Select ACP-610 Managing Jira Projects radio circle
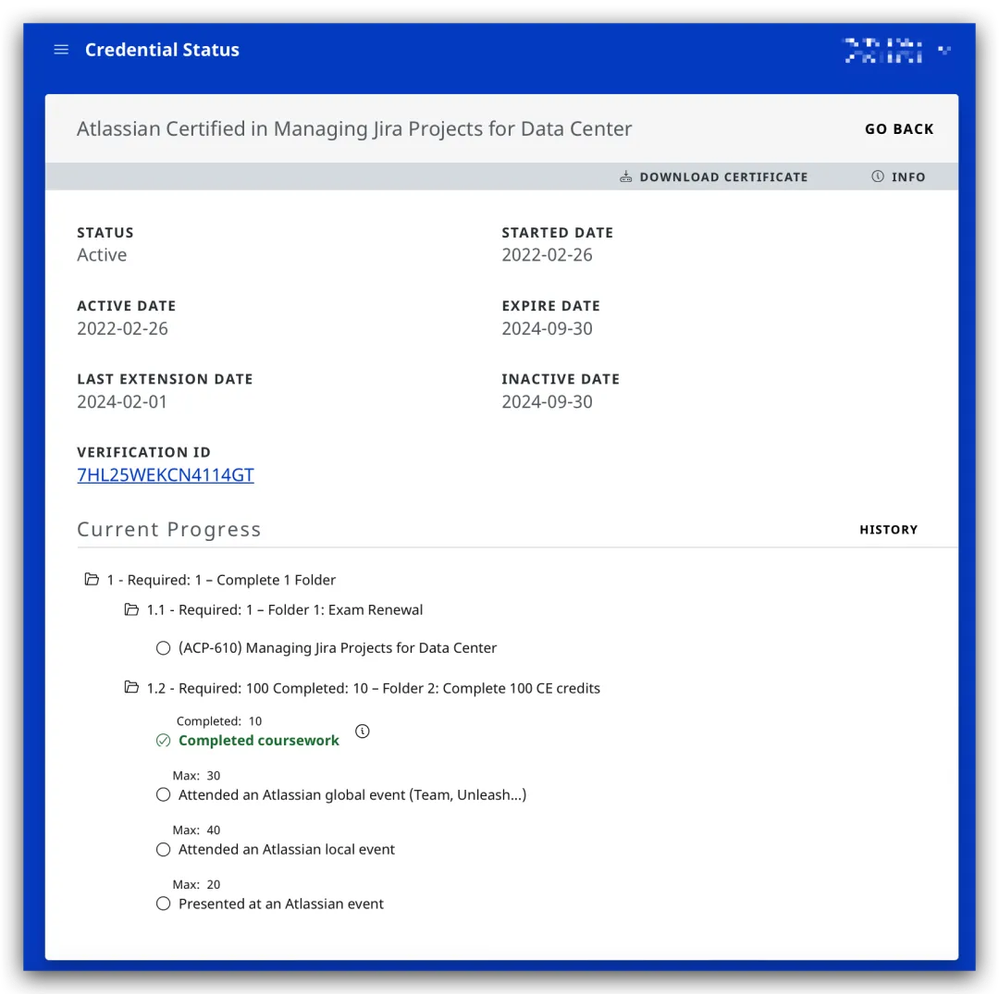The width and height of the screenshot is (999, 994). coord(163,648)
